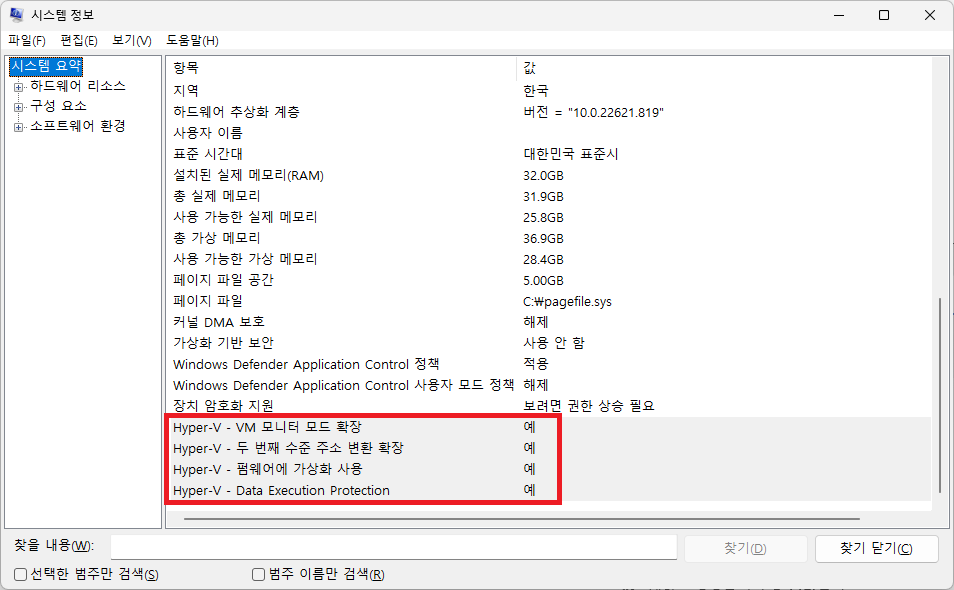
Task: Click the C:\pagefile.sys value
Action: [x=567, y=301]
